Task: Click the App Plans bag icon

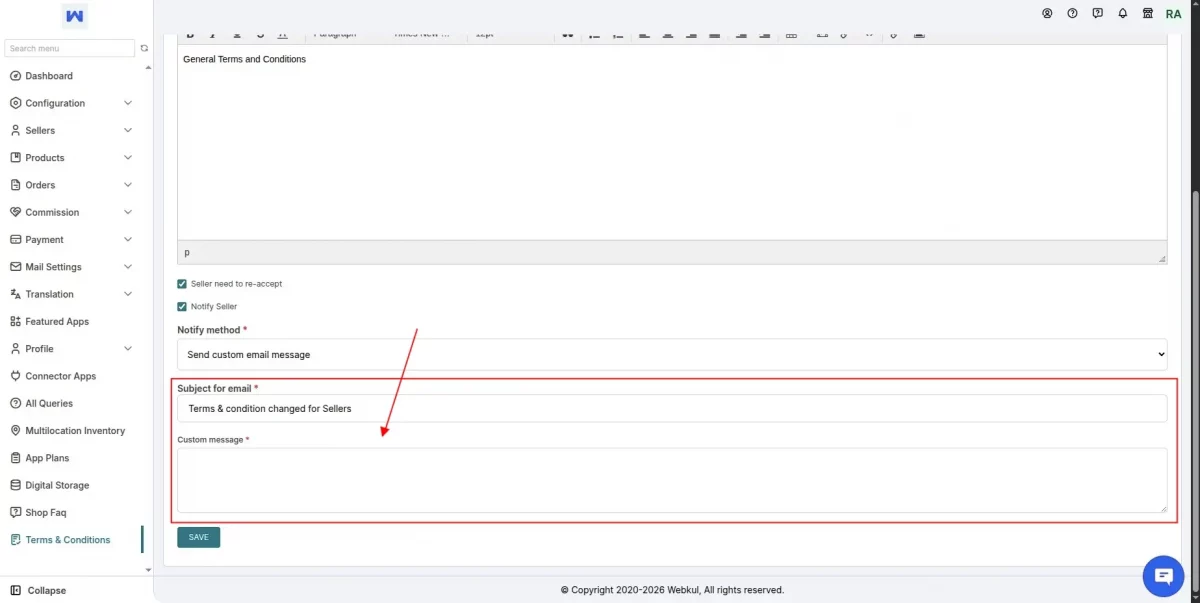Action: [x=15, y=458]
